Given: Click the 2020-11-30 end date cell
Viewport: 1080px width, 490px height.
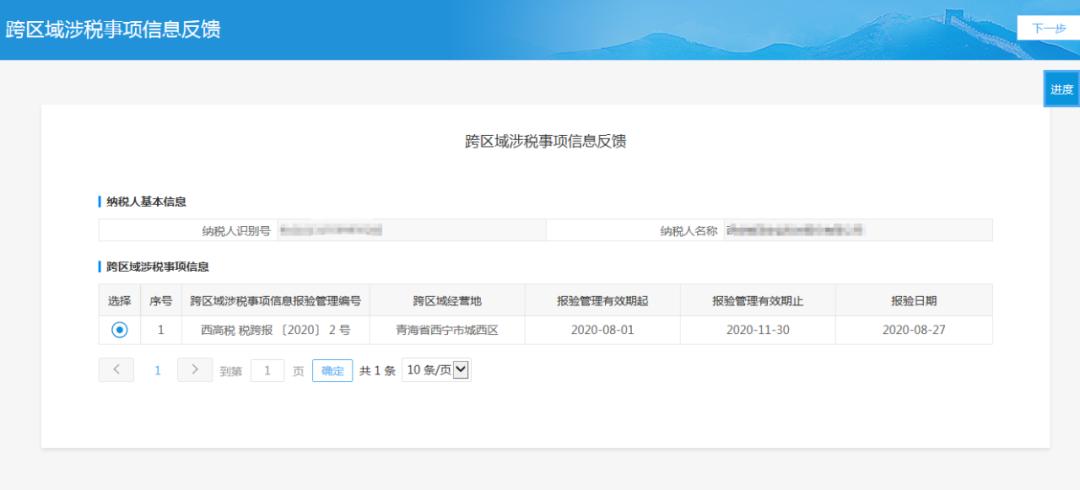Looking at the screenshot, I should point(757,330).
